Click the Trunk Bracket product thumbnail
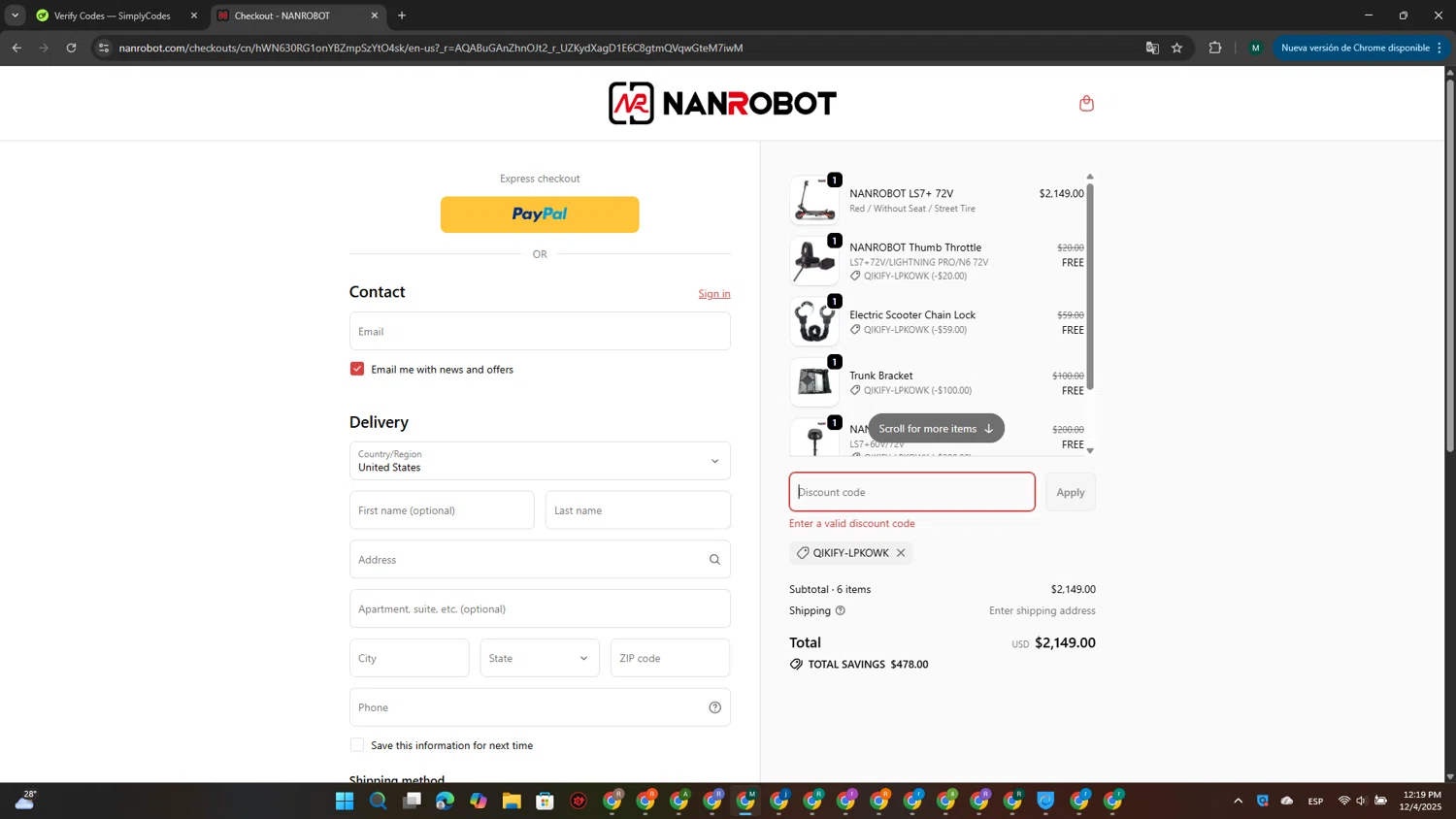Image resolution: width=1456 pixels, height=819 pixels. [814, 382]
